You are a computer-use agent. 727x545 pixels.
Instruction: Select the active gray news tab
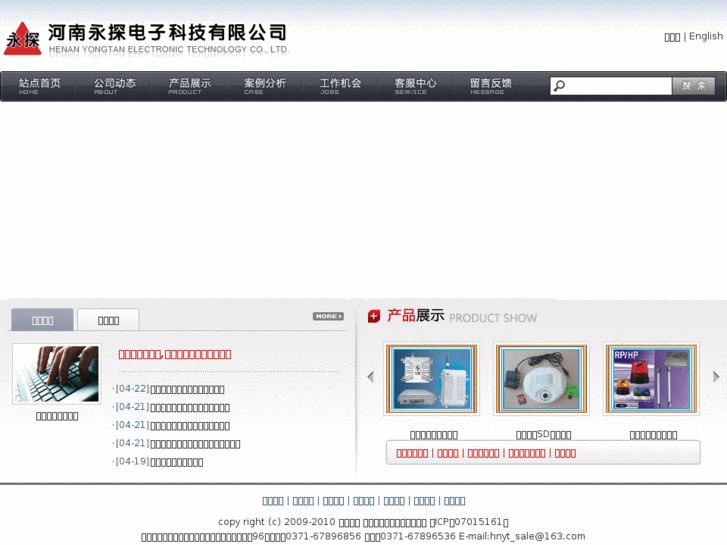coord(42,320)
